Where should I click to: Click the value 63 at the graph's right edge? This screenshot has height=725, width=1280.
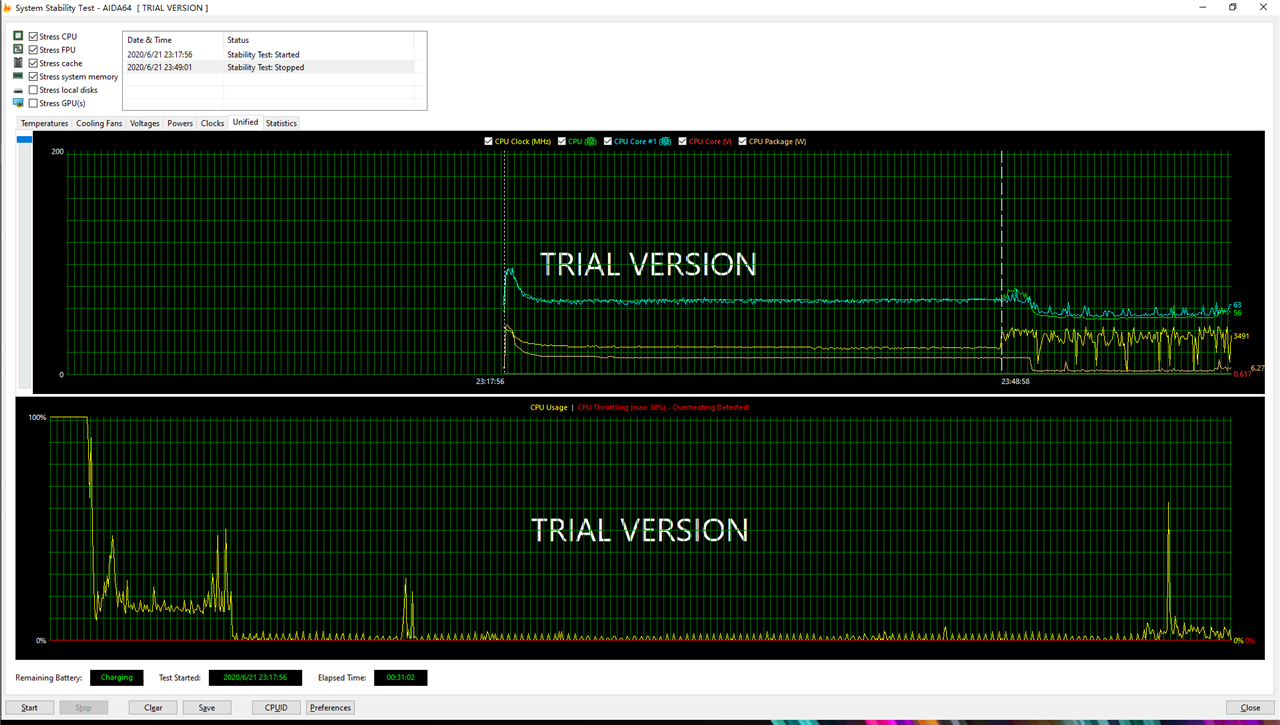coord(1237,305)
